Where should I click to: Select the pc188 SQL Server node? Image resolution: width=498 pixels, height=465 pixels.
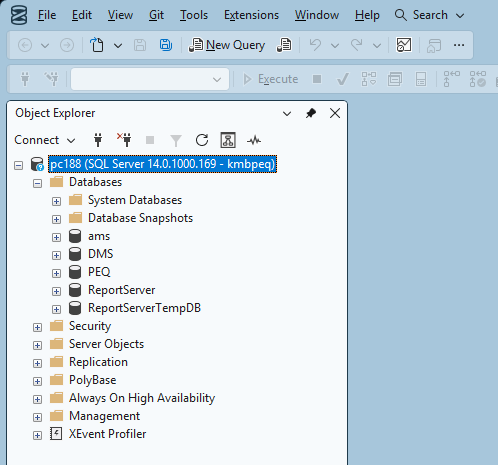[162, 164]
